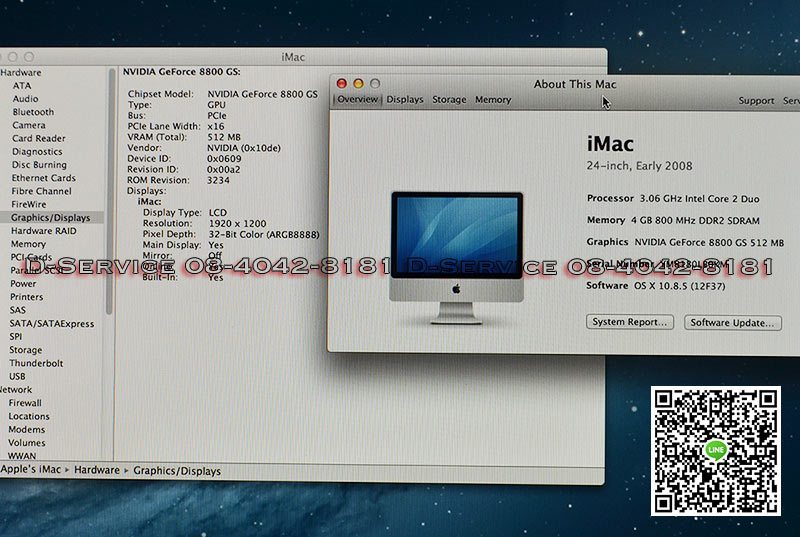This screenshot has width=800, height=537.
Task: Click the ROM Revision value 3234
Action: click(218, 180)
